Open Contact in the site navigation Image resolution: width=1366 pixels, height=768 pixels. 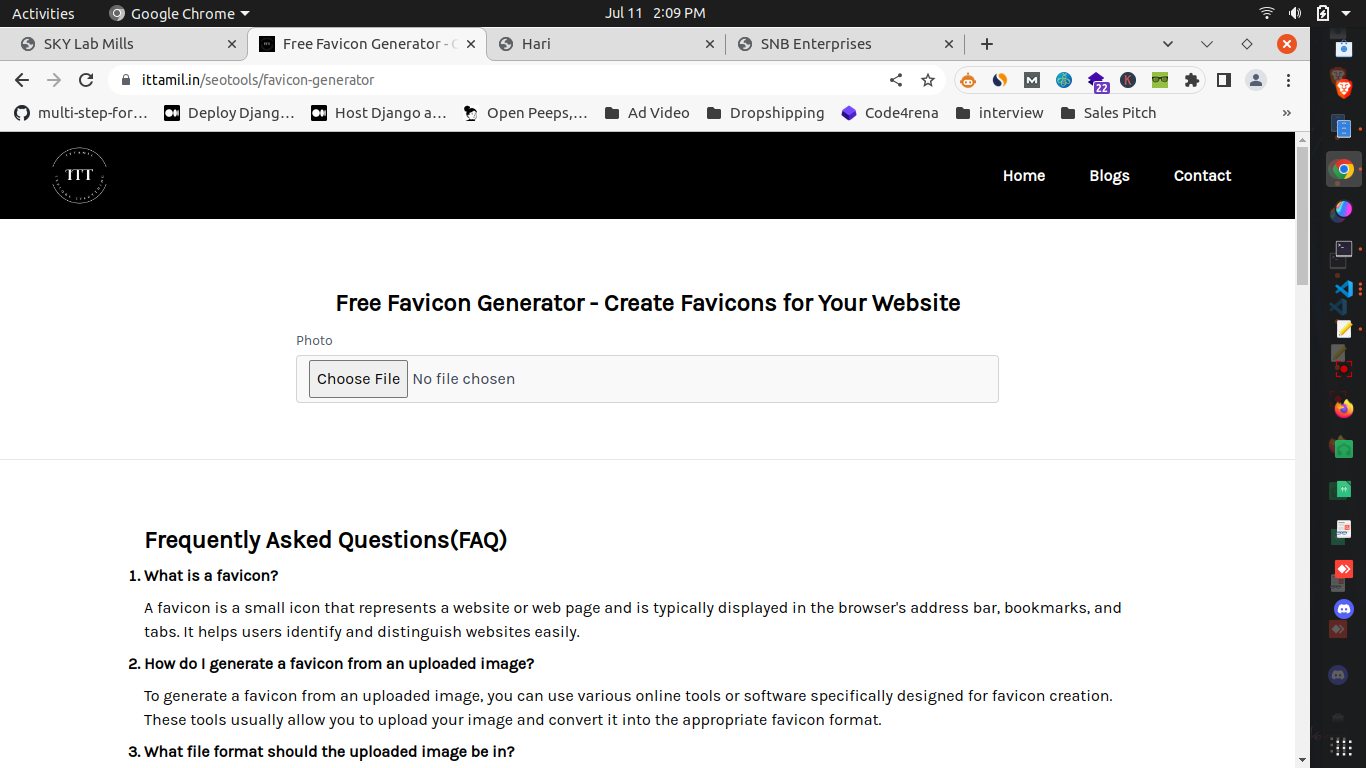point(1202,176)
